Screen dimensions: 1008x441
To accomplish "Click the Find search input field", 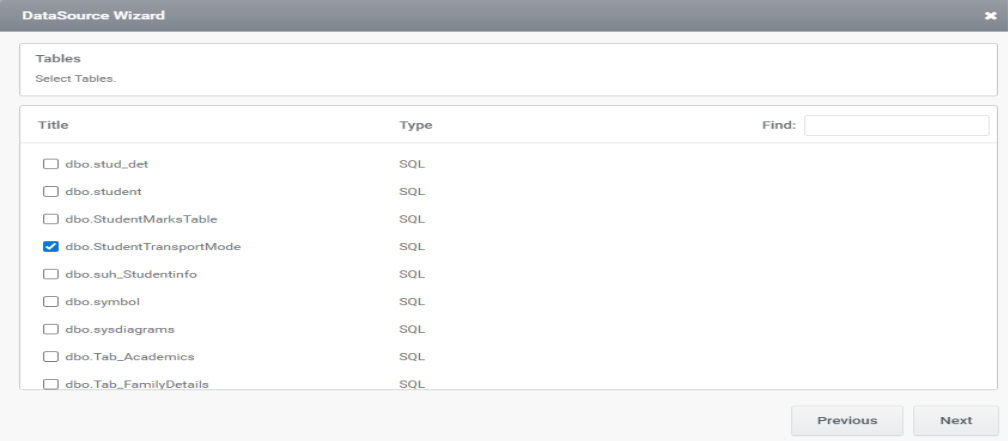I will (x=896, y=125).
